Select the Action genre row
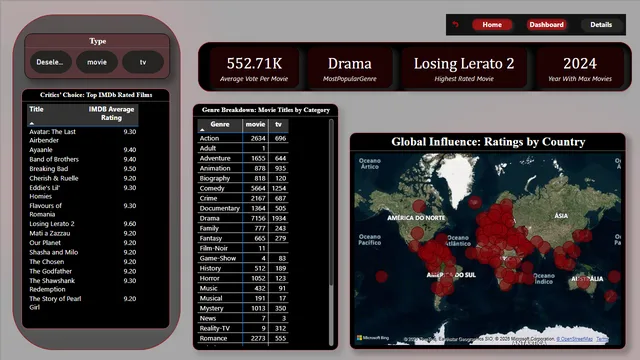The height and width of the screenshot is (360, 640). coord(243,138)
